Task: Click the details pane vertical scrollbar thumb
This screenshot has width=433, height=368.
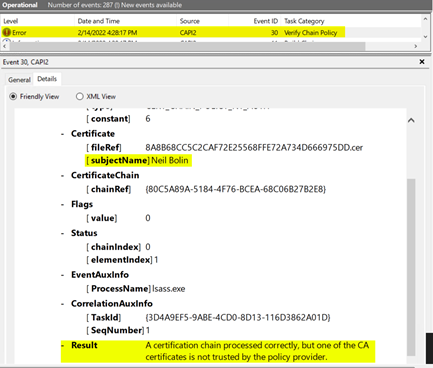Action: [411, 267]
